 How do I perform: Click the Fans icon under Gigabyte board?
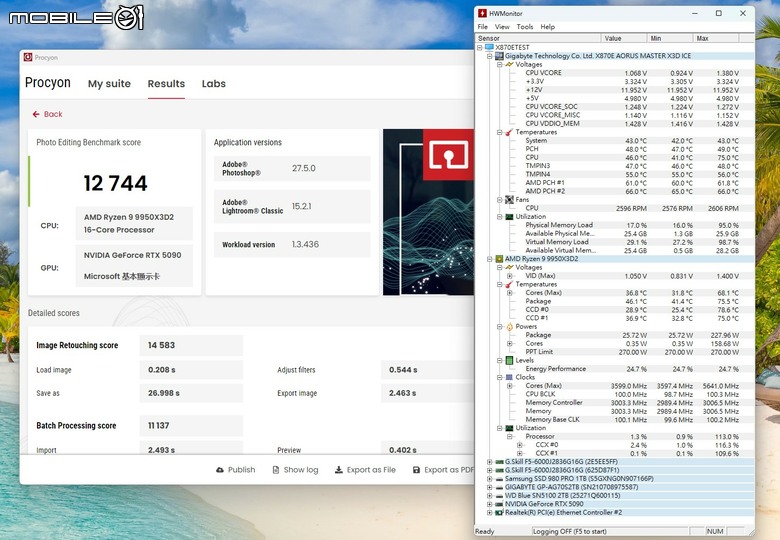(x=509, y=200)
